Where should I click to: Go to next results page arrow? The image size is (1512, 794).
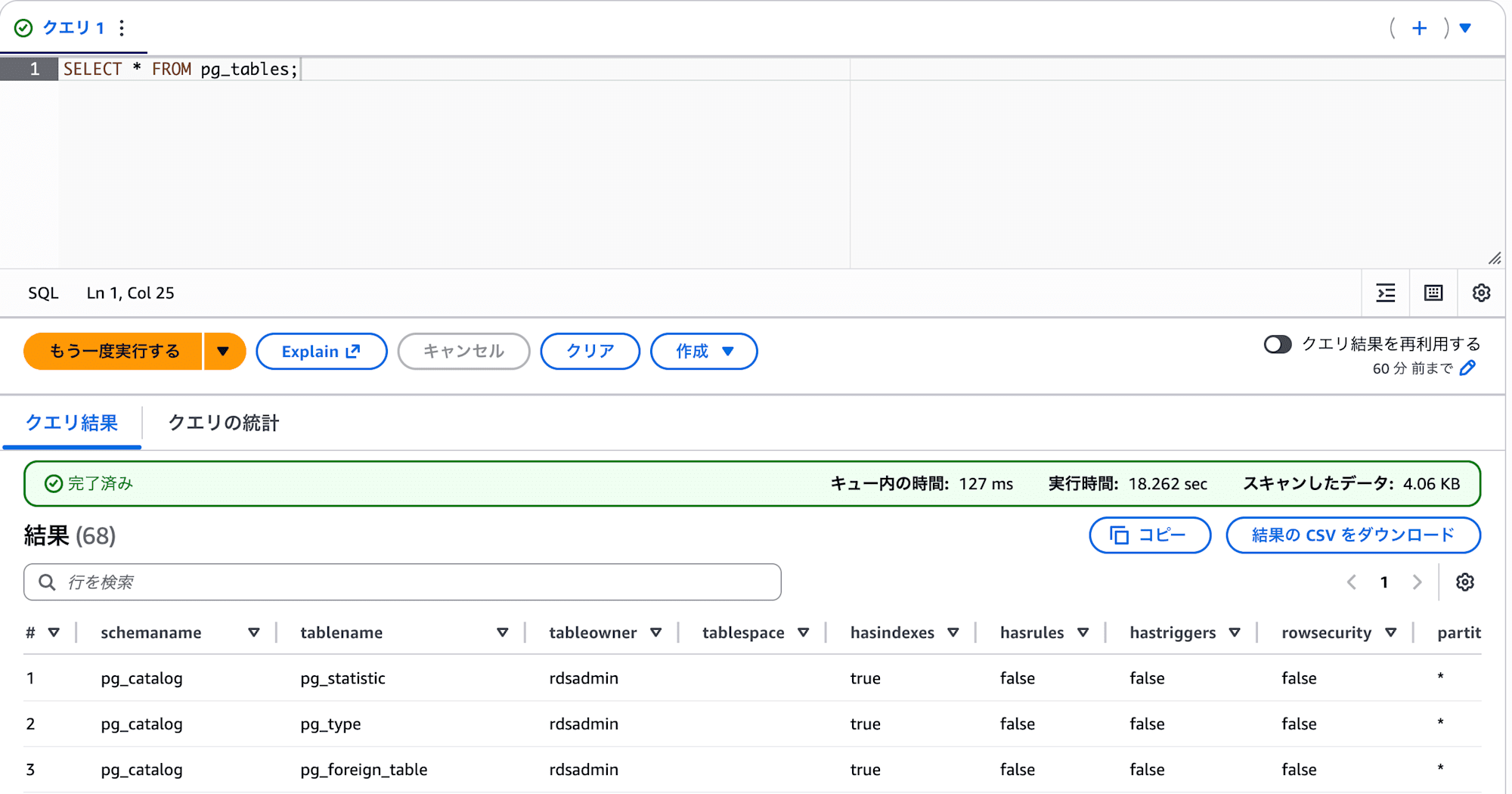[1417, 582]
